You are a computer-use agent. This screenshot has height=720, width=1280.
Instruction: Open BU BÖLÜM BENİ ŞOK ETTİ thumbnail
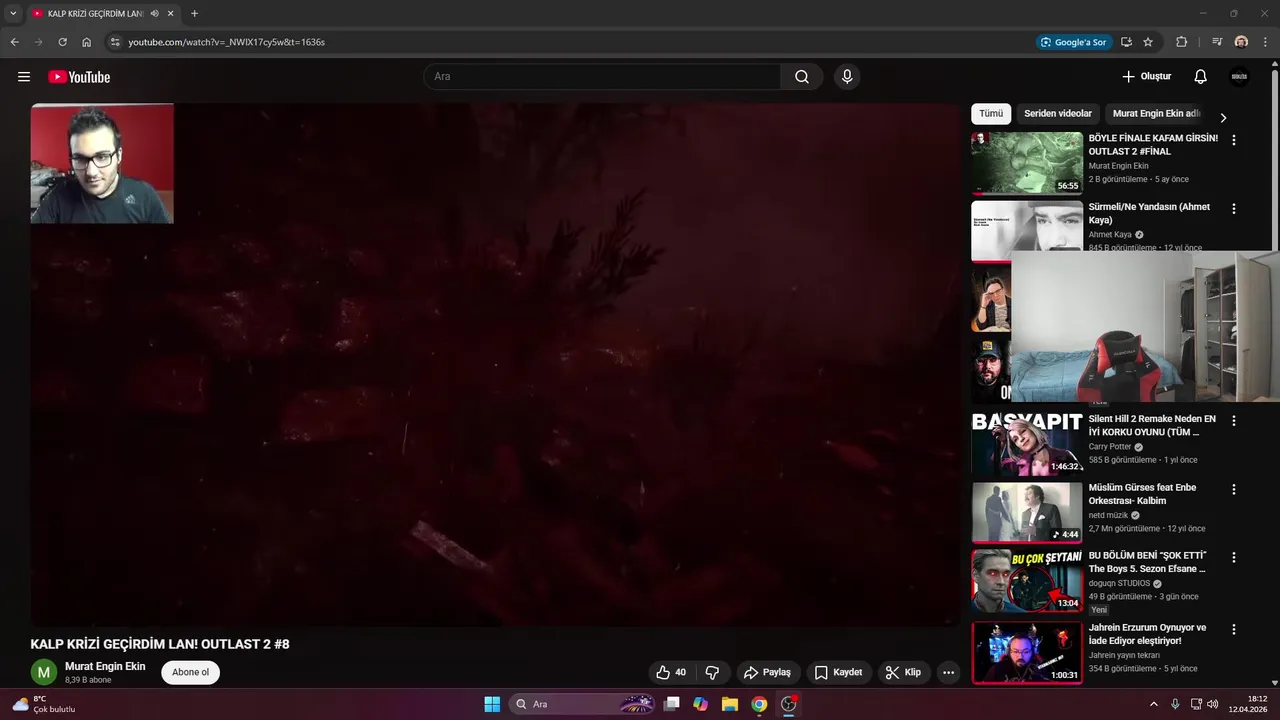tap(1027, 580)
